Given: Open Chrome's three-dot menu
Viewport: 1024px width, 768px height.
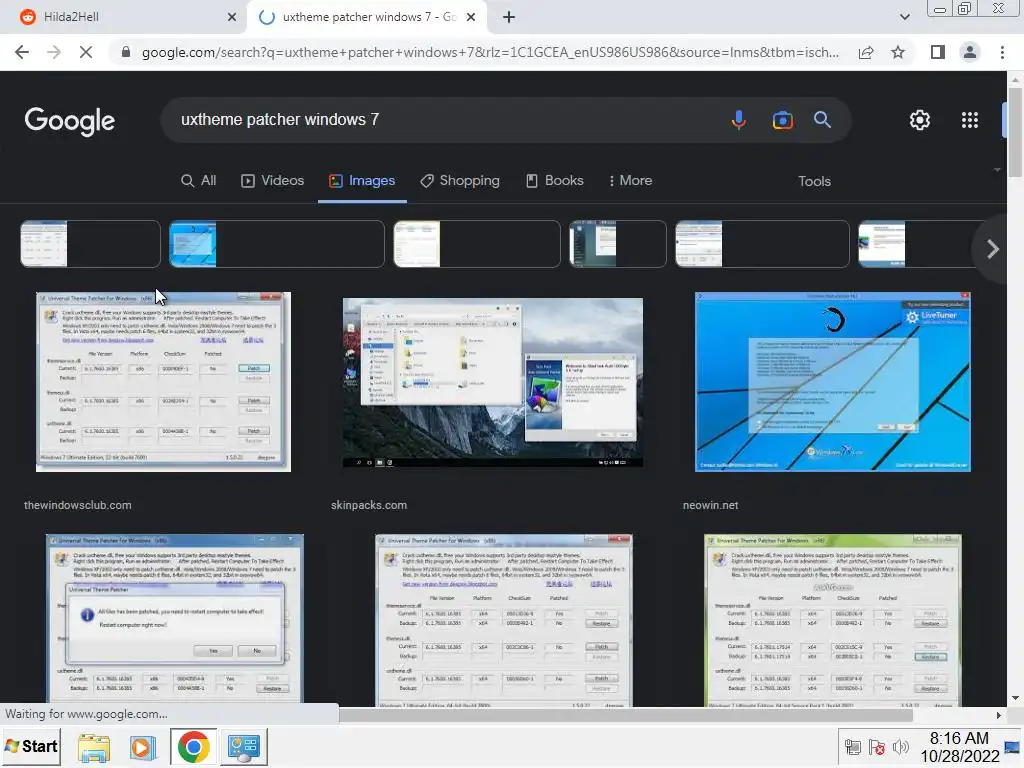Looking at the screenshot, I should tap(1002, 52).
